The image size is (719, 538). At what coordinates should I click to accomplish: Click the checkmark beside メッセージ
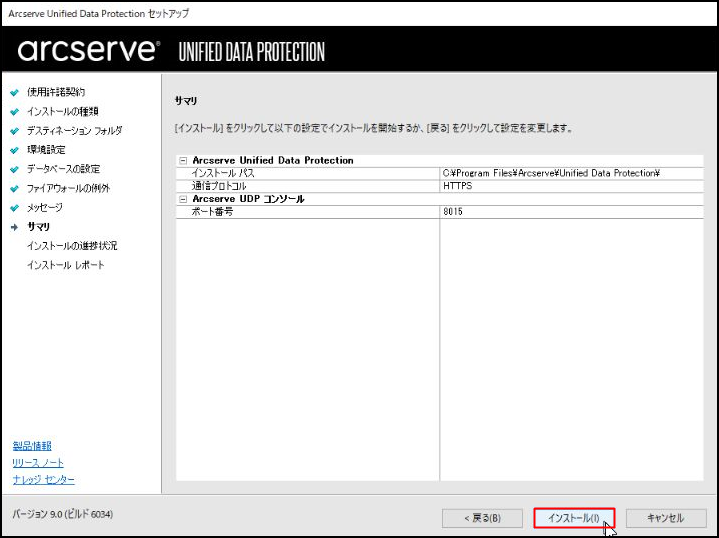pos(14,208)
